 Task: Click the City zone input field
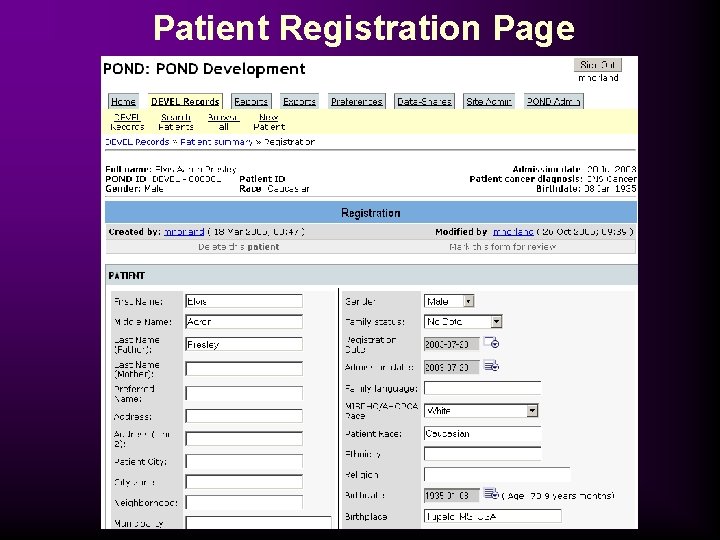coord(244,482)
